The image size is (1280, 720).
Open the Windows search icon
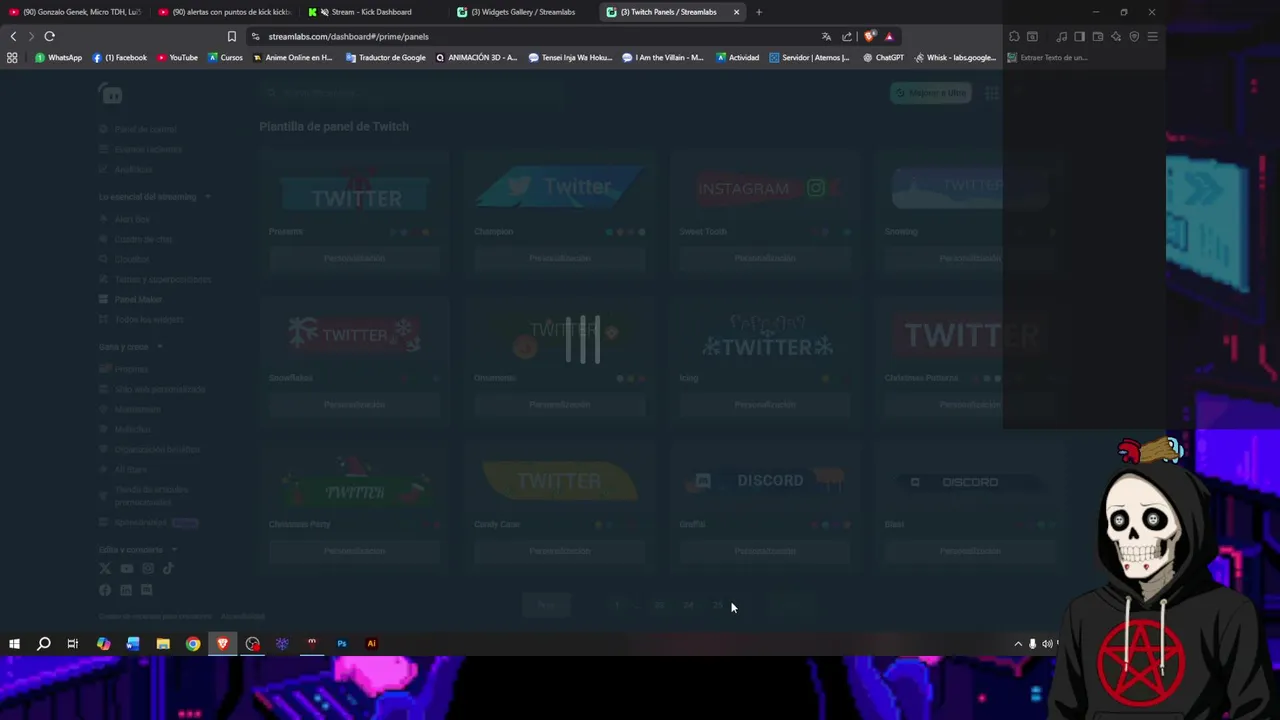(x=44, y=644)
